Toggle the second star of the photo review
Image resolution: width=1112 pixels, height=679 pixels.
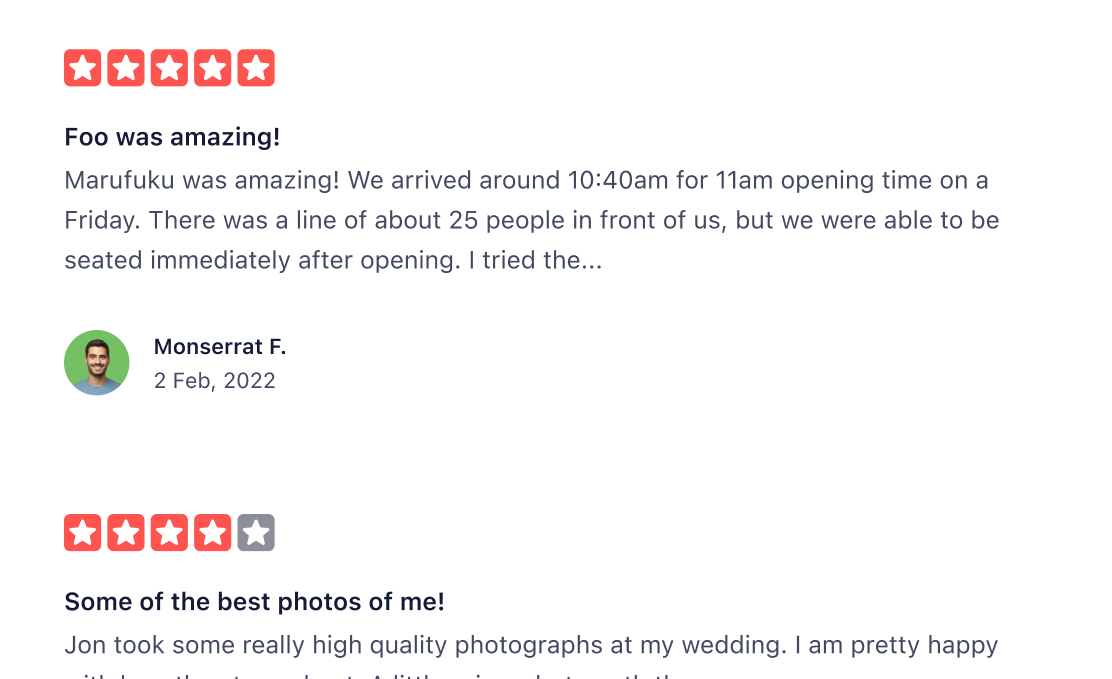click(126, 532)
